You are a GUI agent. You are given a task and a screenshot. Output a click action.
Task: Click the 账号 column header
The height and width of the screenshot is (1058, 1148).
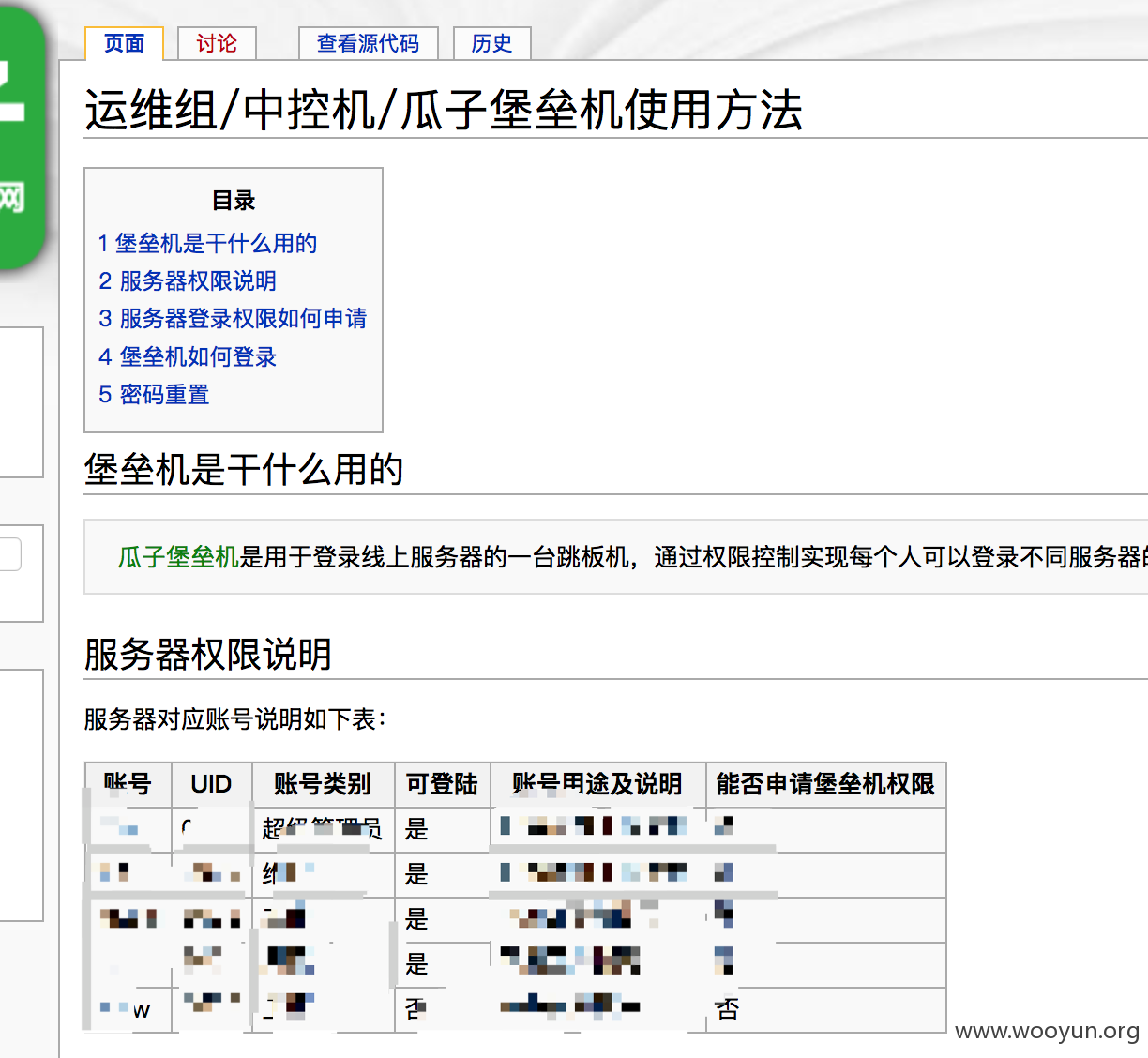(128, 784)
